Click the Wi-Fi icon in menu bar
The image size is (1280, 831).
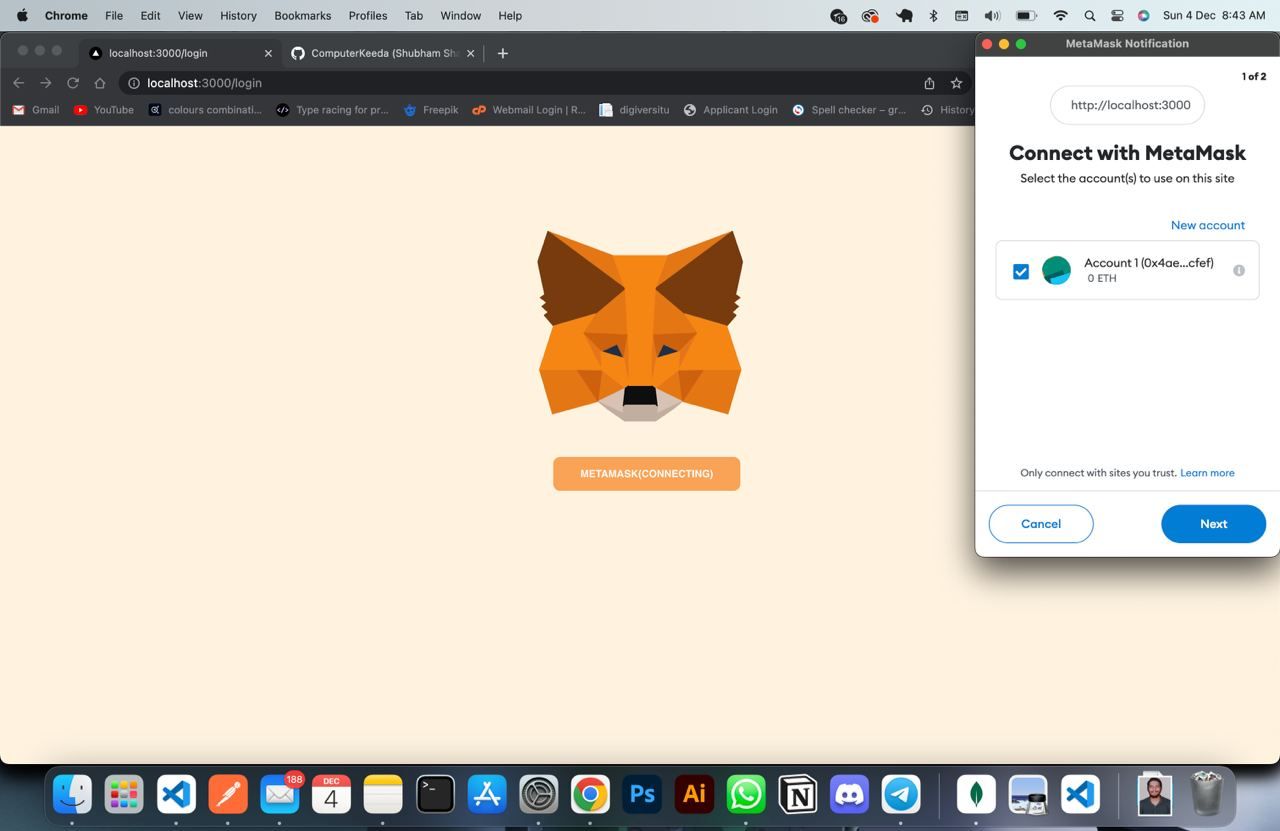[x=1060, y=16]
